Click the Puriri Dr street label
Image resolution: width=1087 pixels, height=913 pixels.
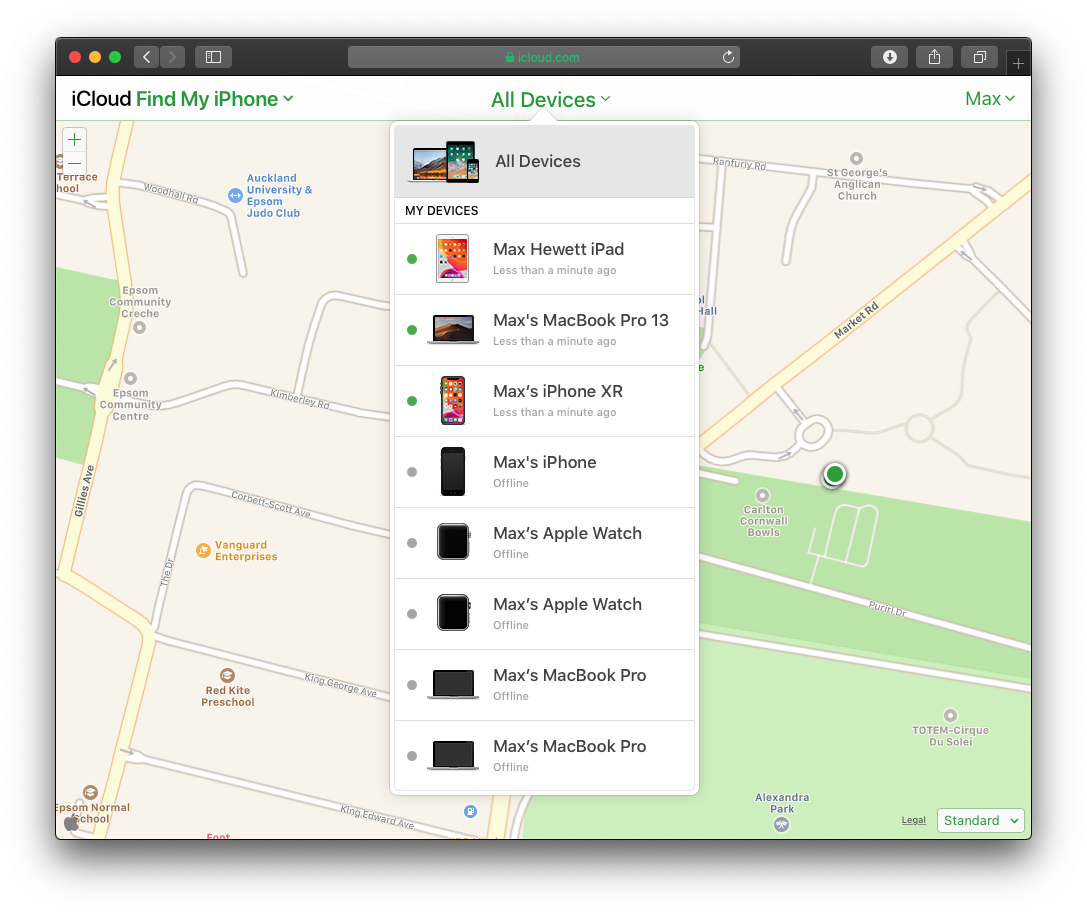click(x=887, y=609)
